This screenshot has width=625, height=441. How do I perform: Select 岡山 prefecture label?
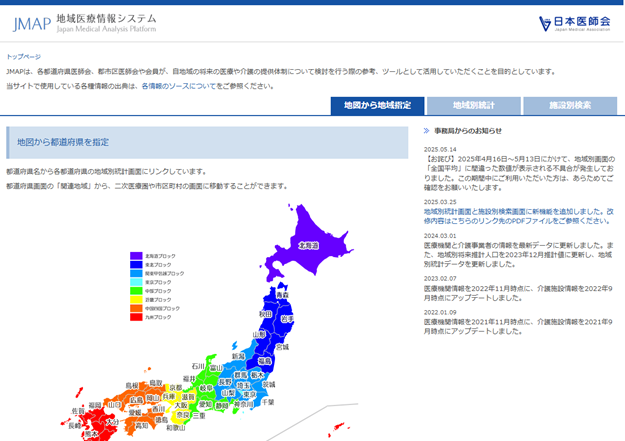(x=153, y=398)
